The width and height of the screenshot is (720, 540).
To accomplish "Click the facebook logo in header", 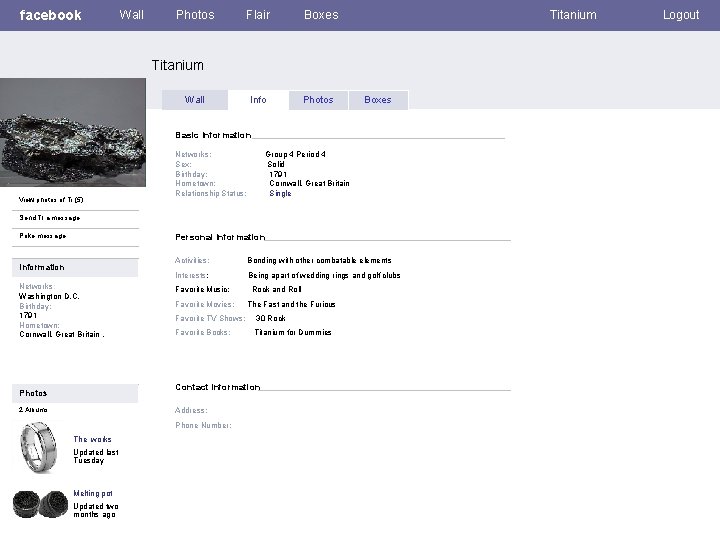I will [51, 15].
